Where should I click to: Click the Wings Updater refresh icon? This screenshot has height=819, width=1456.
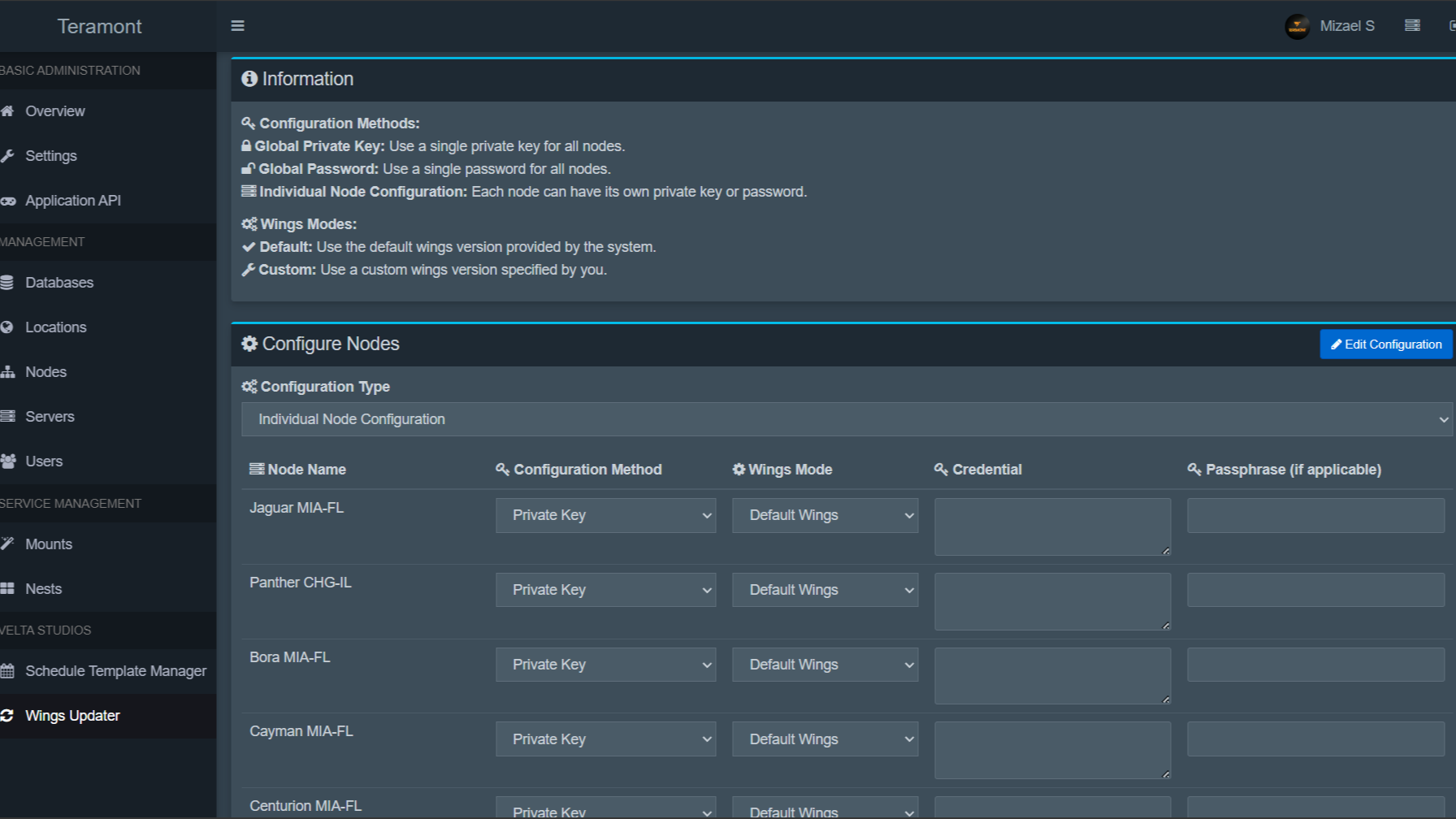7,716
